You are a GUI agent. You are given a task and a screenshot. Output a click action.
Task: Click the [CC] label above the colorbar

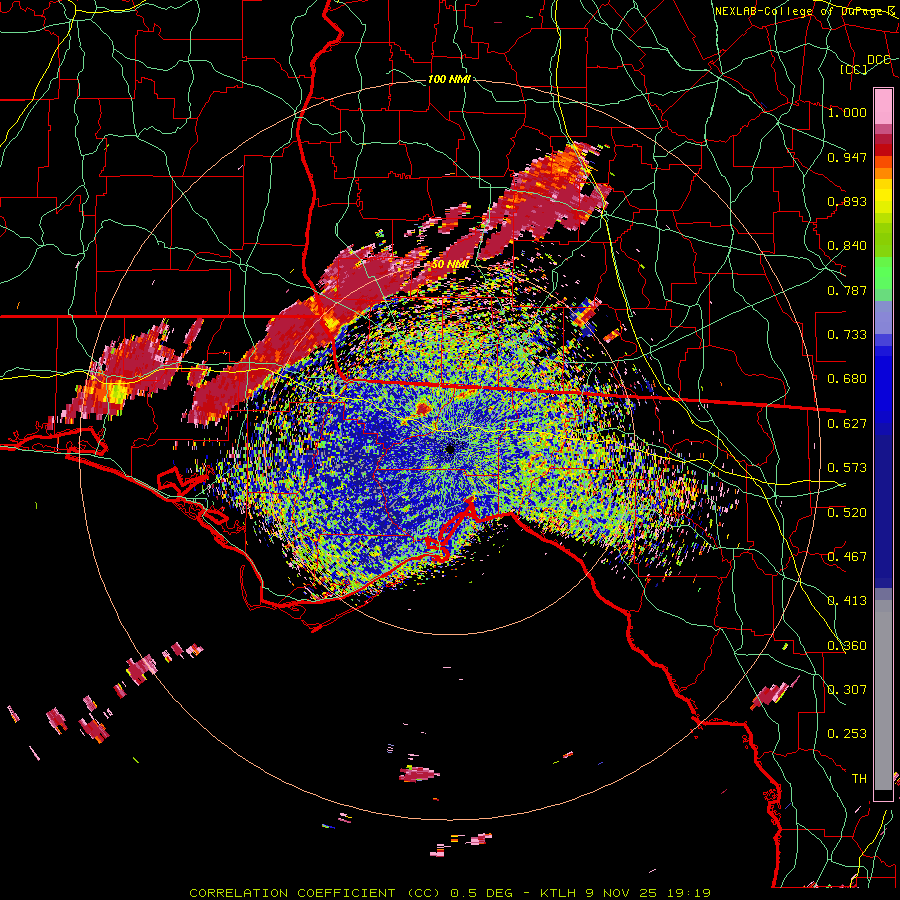tap(854, 69)
